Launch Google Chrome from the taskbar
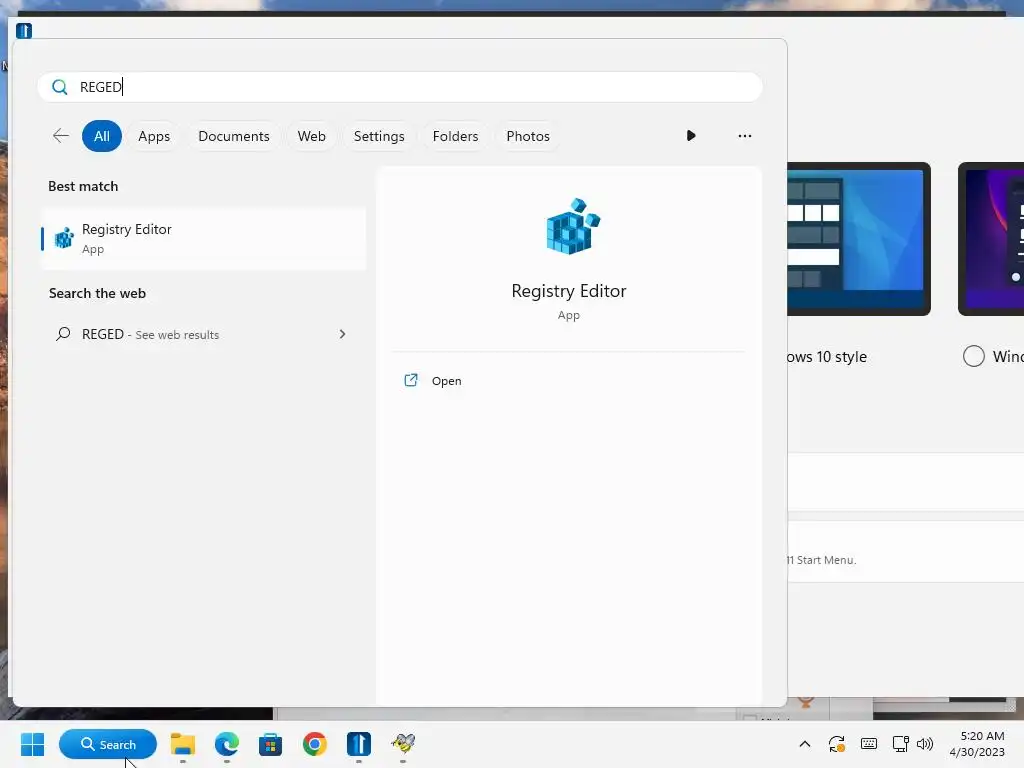Image resolution: width=1024 pixels, height=768 pixels. pyautogui.click(x=315, y=744)
